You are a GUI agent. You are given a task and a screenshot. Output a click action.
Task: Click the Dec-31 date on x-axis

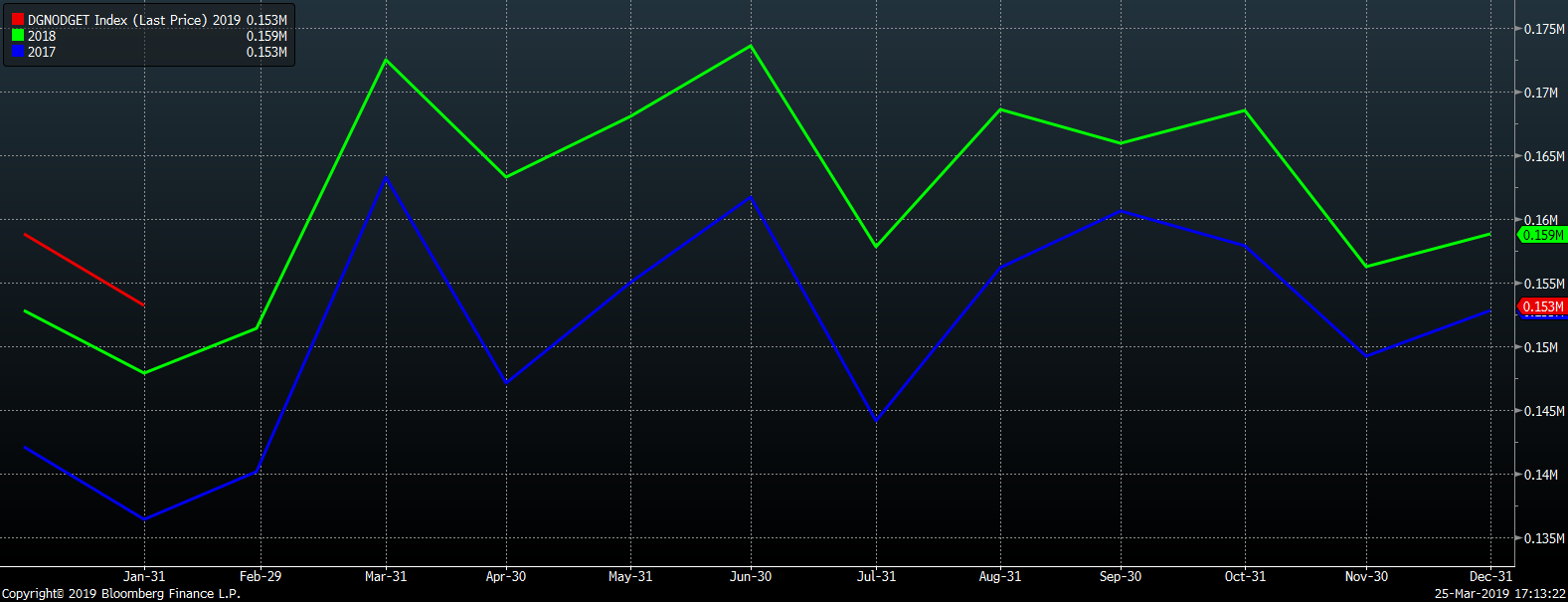(1490, 576)
